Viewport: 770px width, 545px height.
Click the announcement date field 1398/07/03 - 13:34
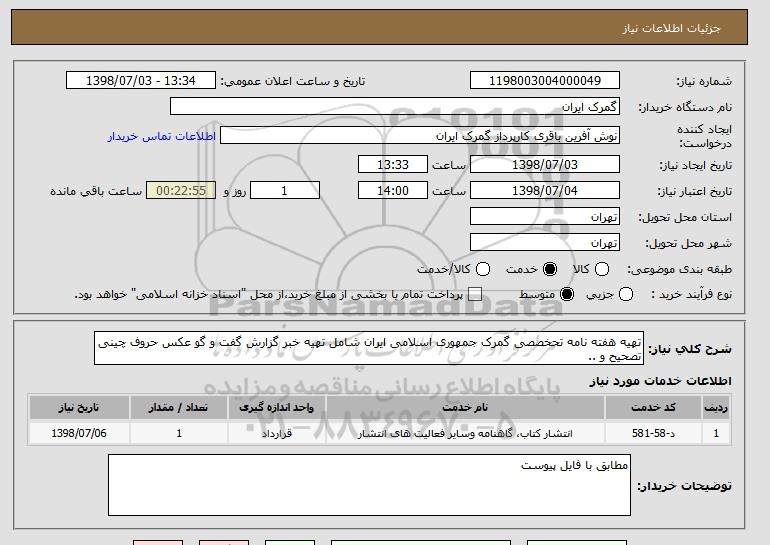[141, 81]
